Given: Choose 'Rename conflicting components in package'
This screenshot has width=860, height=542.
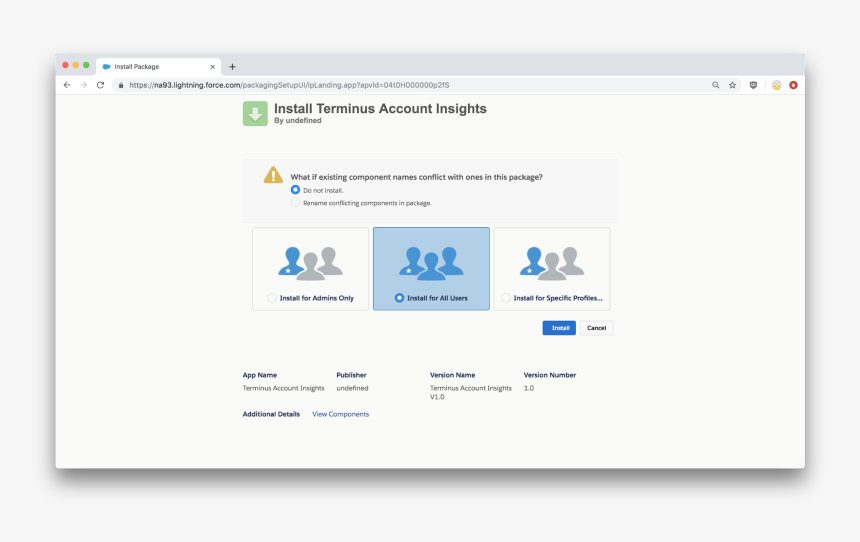Looking at the screenshot, I should (295, 202).
